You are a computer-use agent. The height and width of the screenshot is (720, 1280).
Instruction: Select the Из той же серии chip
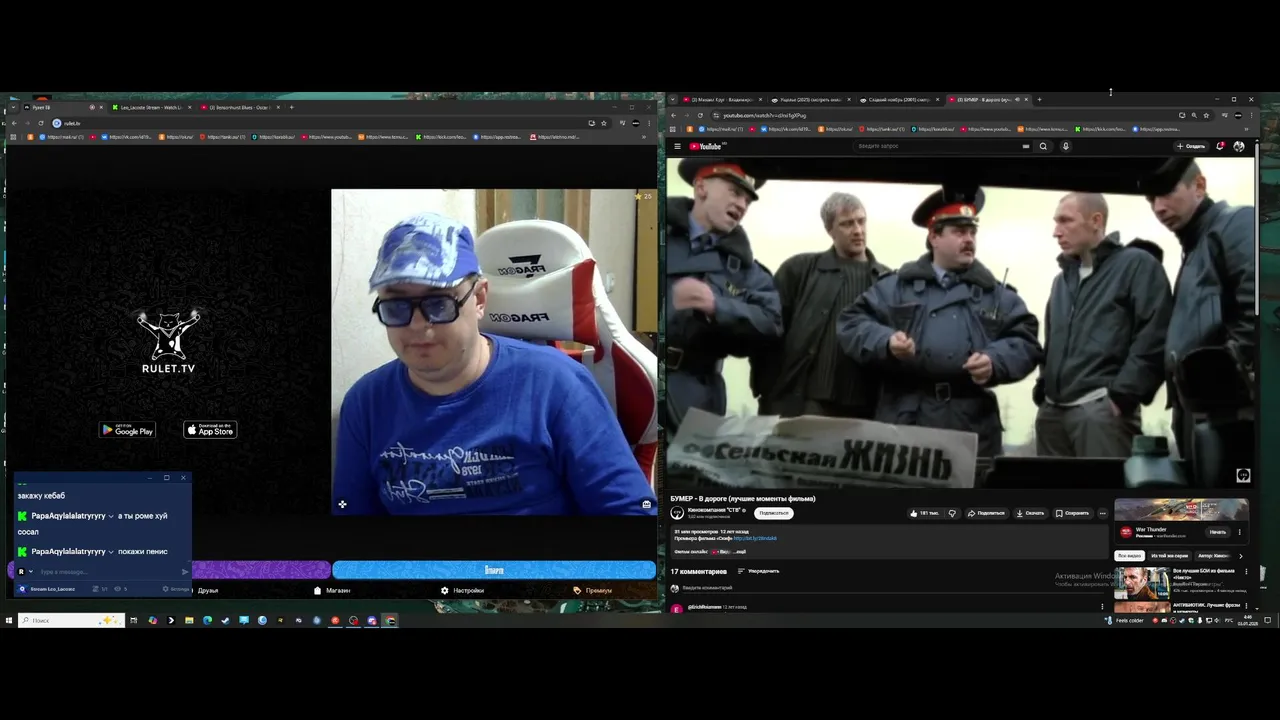click(x=1169, y=555)
